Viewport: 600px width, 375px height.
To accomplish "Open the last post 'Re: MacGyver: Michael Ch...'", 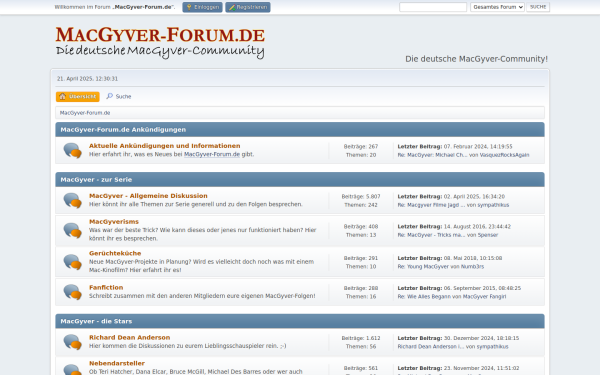I will tap(432, 155).
